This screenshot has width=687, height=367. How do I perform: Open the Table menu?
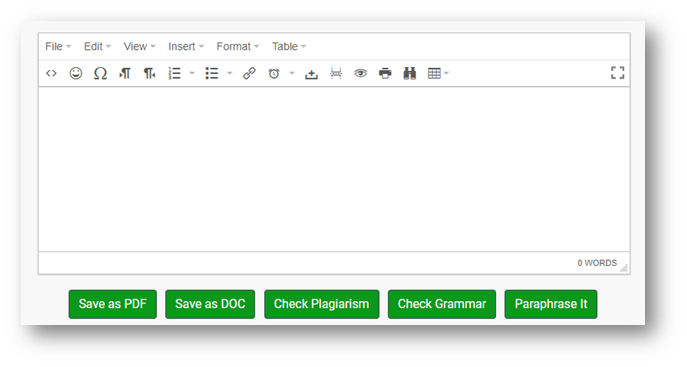coord(289,46)
